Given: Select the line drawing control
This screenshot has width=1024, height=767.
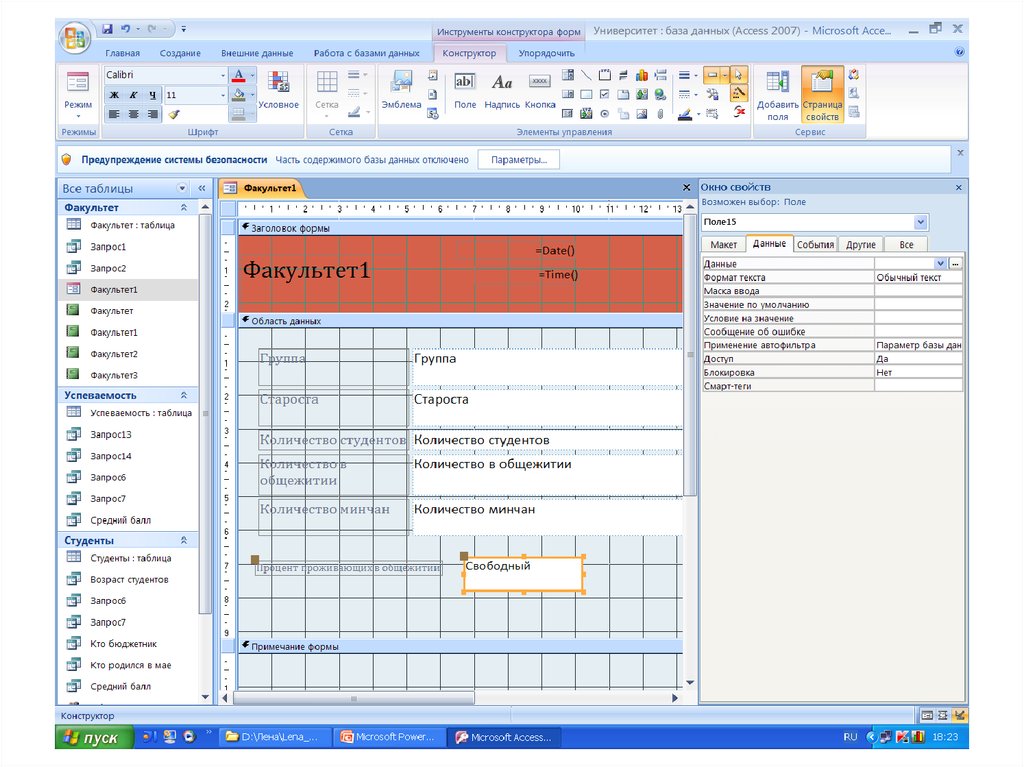Looking at the screenshot, I should [586, 75].
